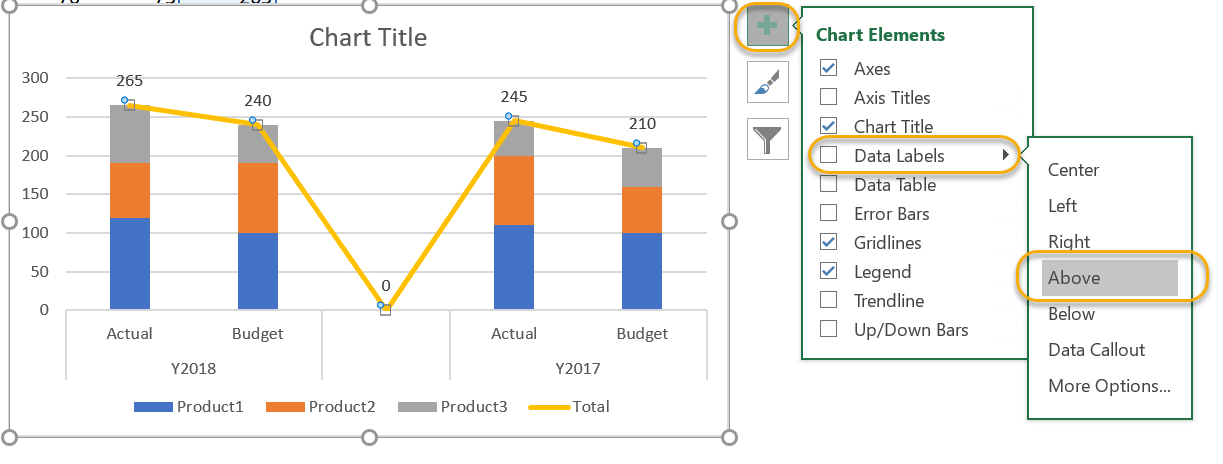1223x464 pixels.
Task: Open the Chart Elements plus button
Action: point(767,27)
